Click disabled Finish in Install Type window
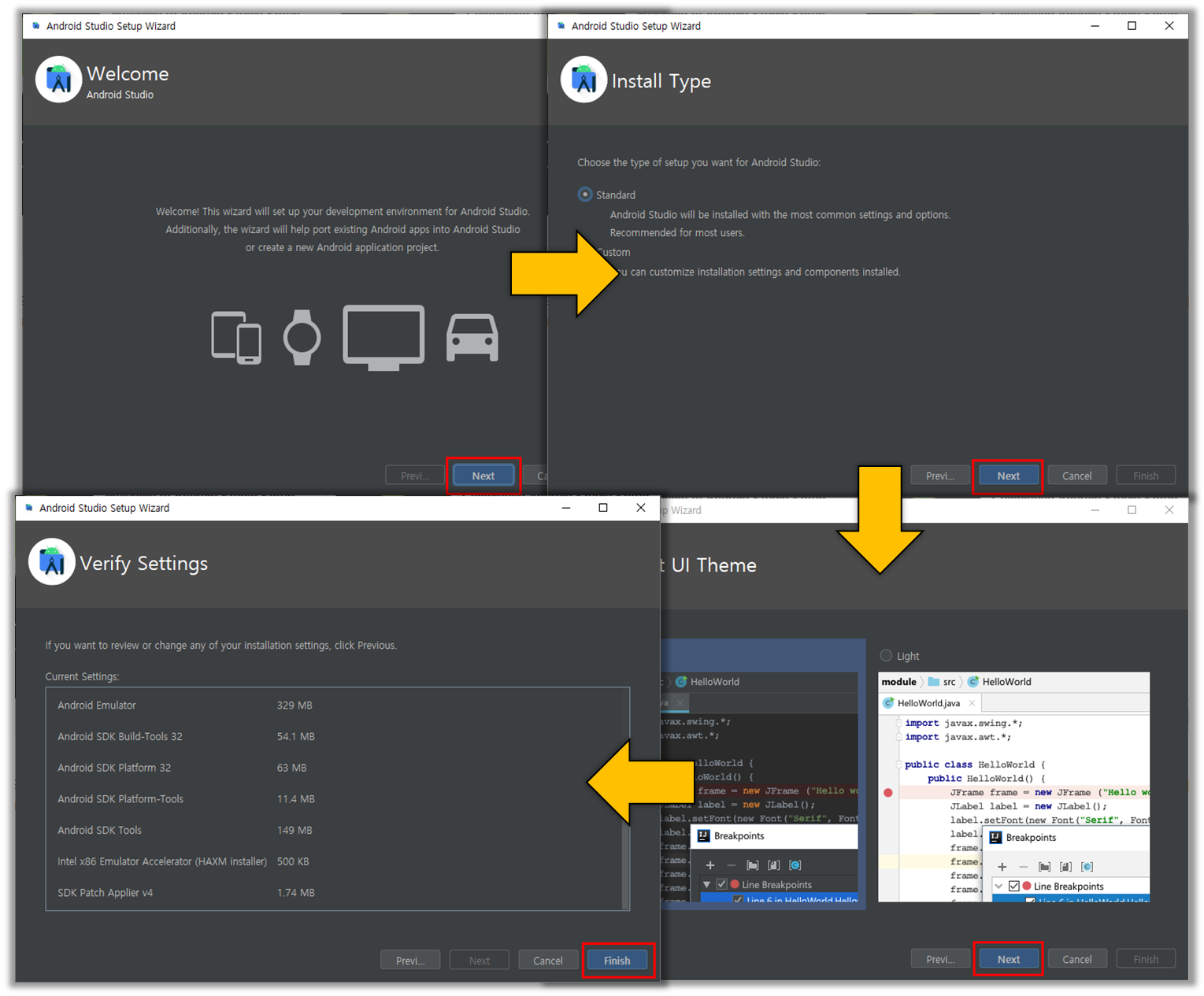Viewport: 1204px width, 996px height. click(1146, 476)
